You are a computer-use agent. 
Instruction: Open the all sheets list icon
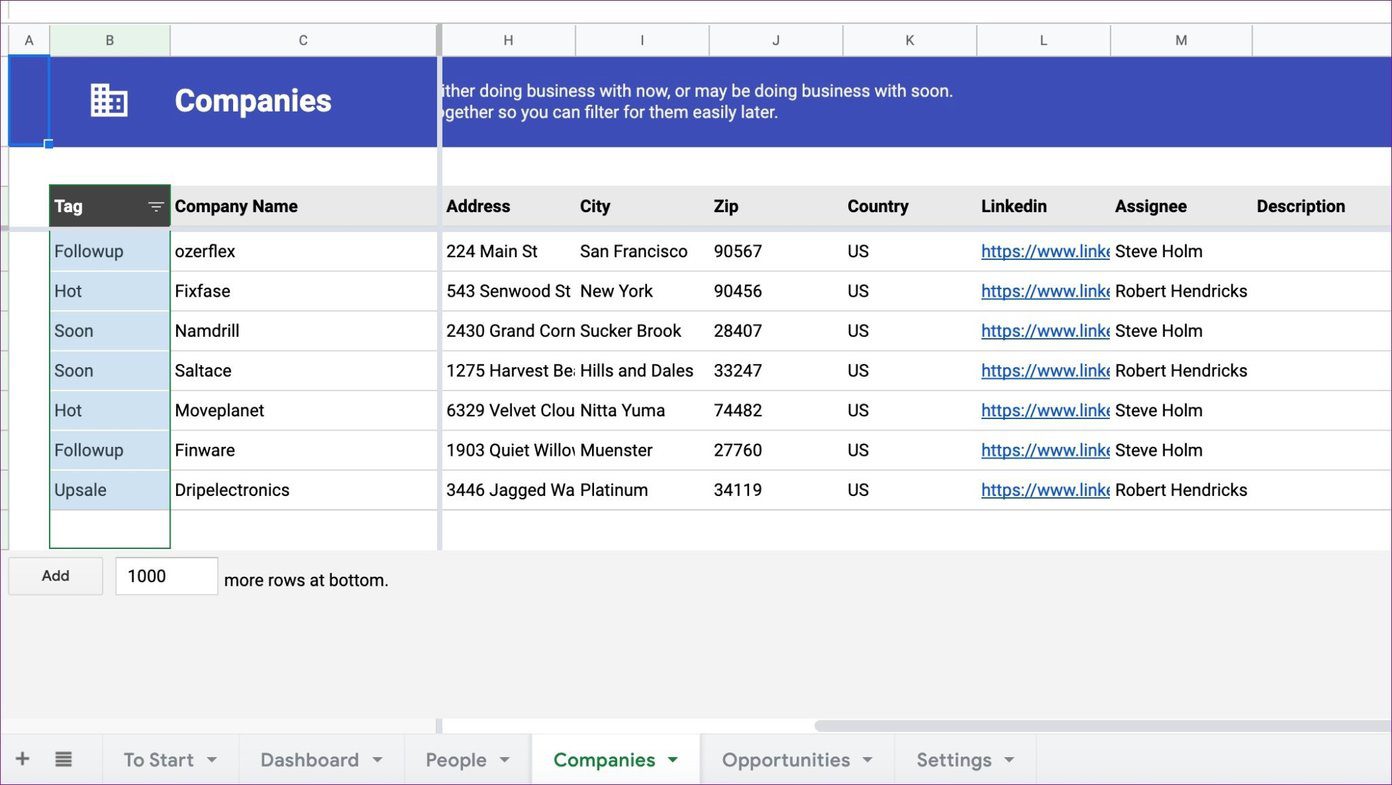click(63, 759)
